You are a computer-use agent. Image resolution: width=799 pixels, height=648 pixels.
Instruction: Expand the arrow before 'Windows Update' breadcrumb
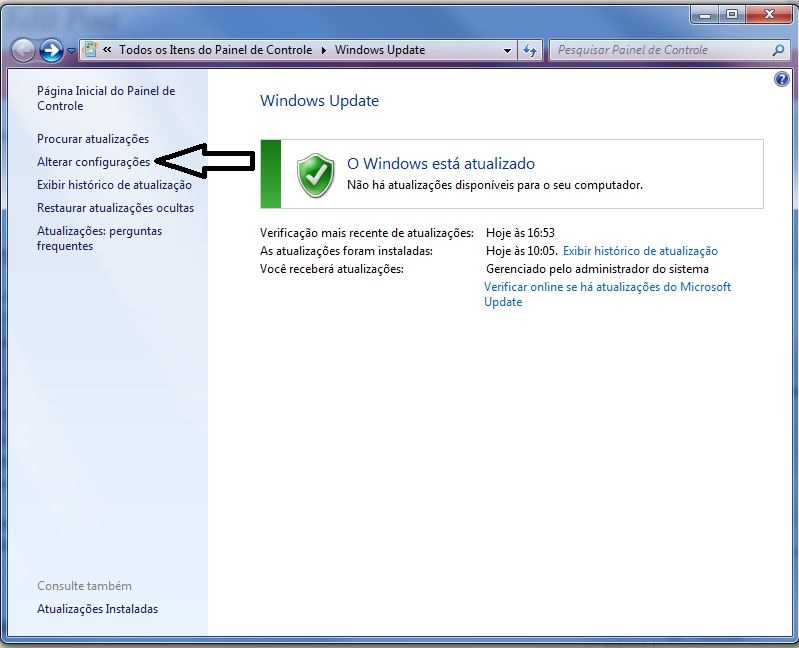[324, 50]
